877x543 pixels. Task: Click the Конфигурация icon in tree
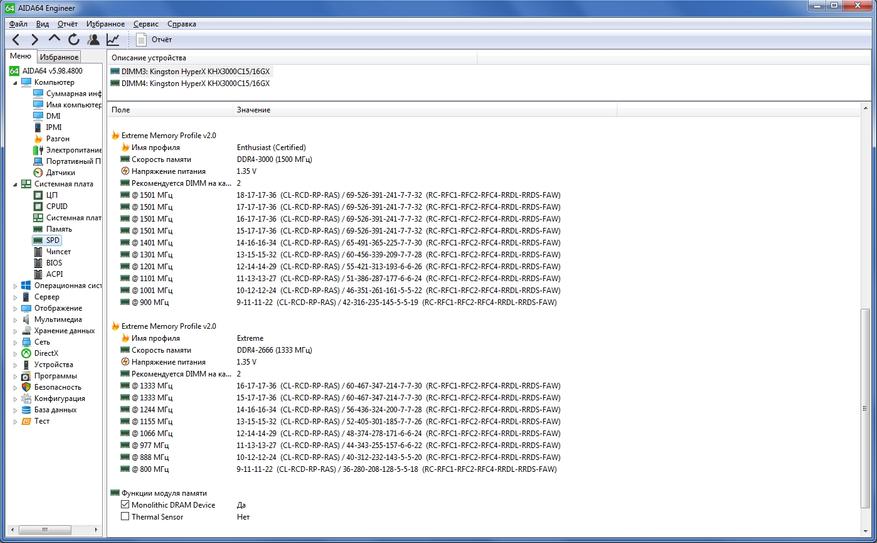(26, 398)
